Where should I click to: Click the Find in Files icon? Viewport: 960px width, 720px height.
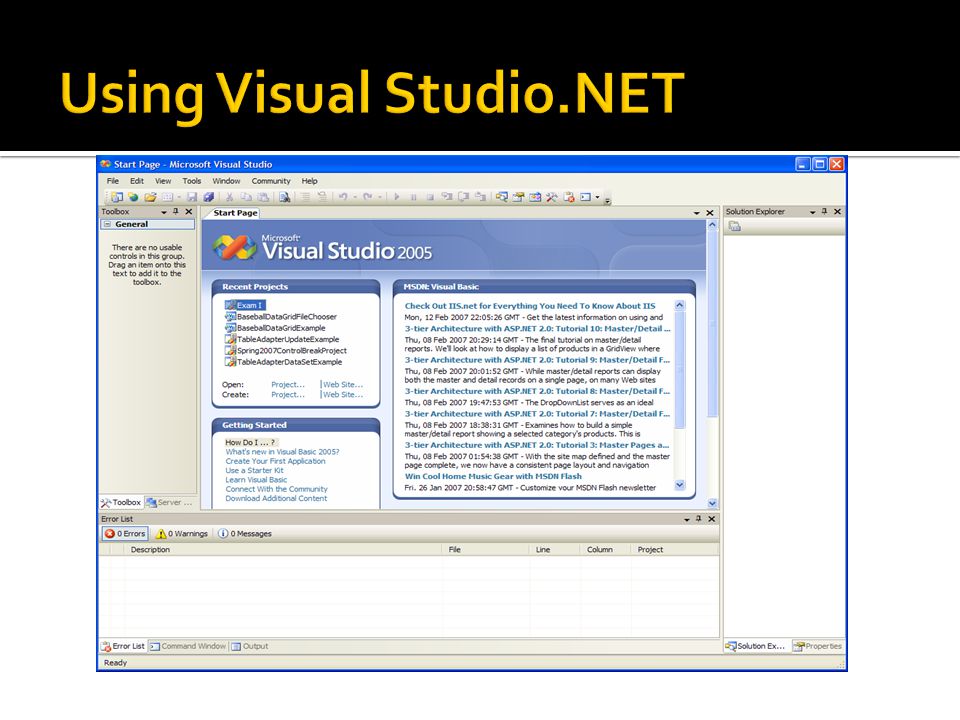point(285,197)
